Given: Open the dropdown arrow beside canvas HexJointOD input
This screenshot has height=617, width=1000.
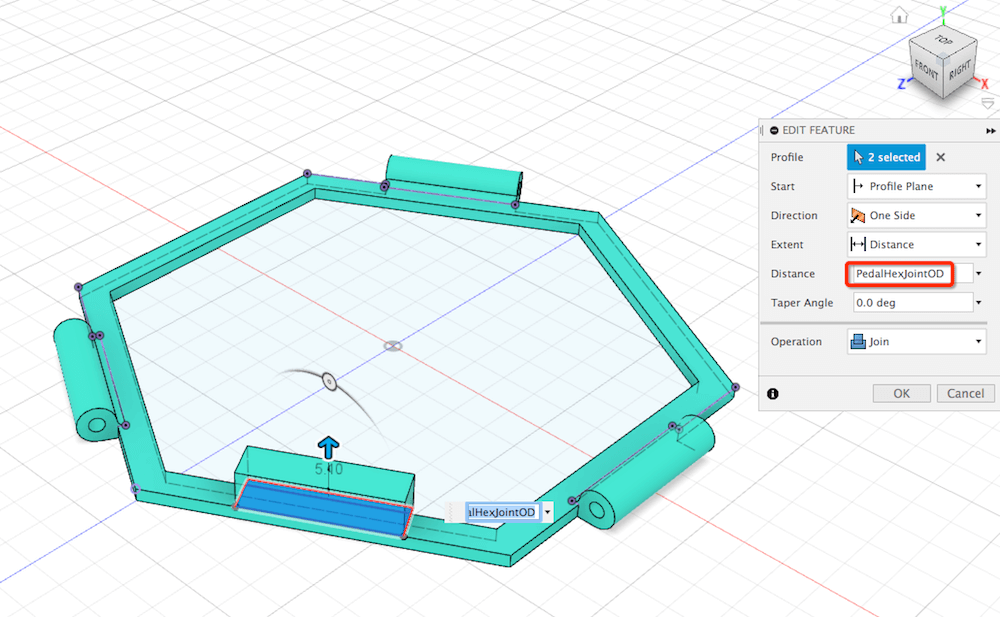Looking at the screenshot, I should point(548,512).
